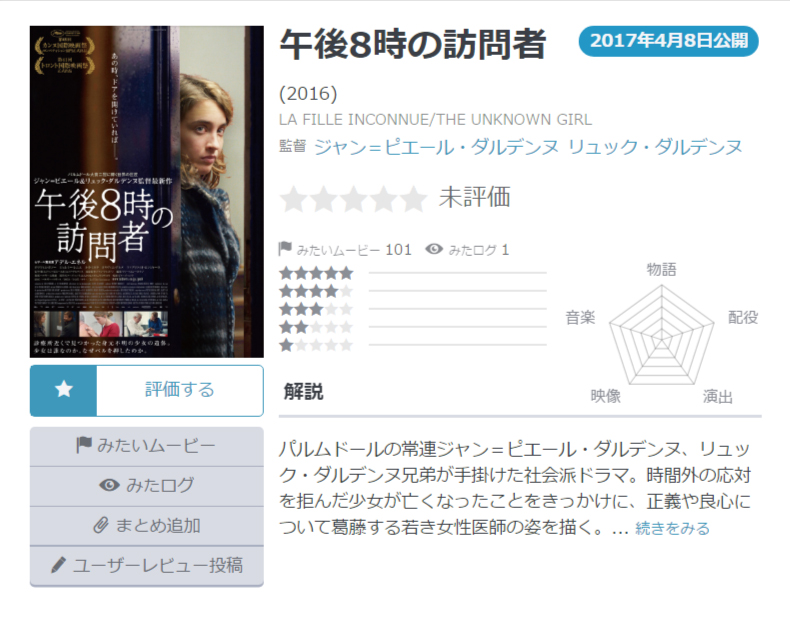The height and width of the screenshot is (622, 790).
Task: Click the 演出 radar axis label
Action: (717, 396)
